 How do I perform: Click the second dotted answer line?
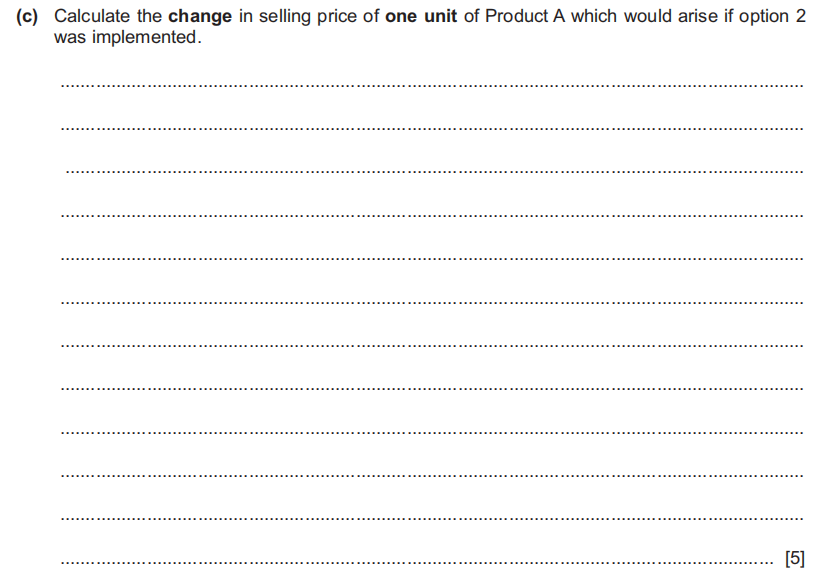431,129
